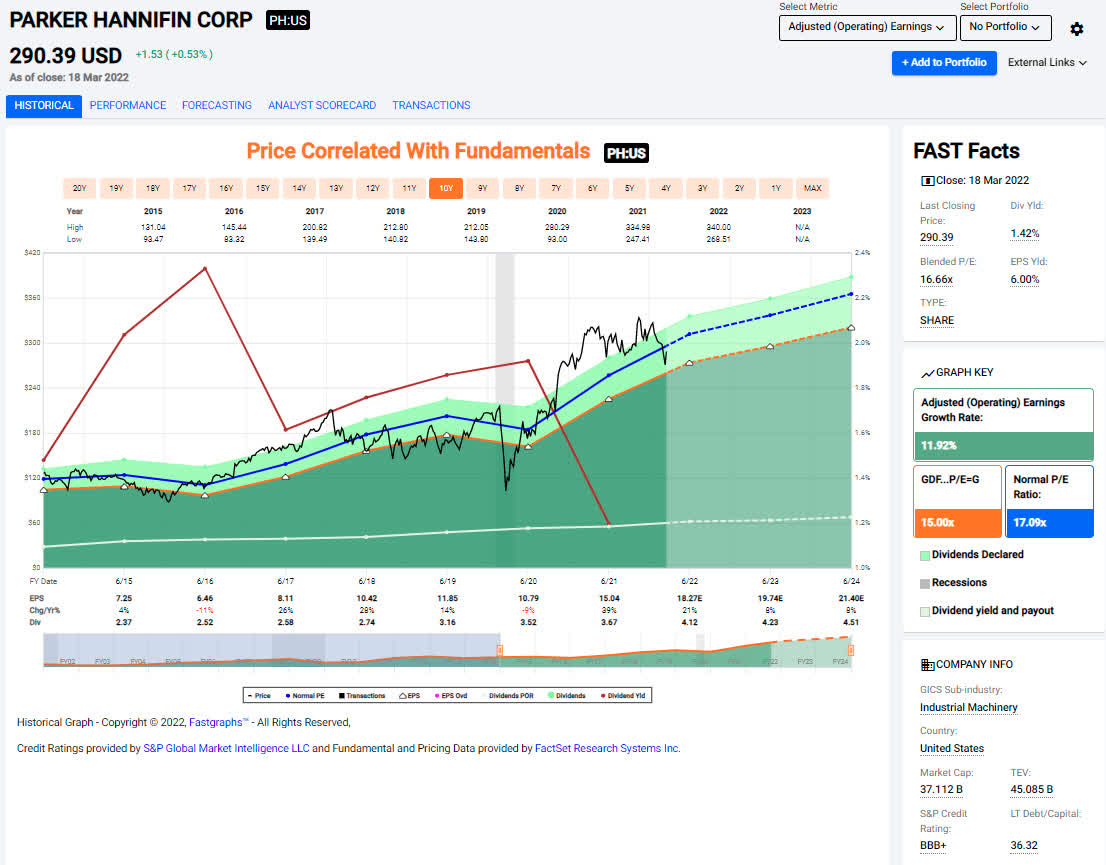Click the left handle of the timeline range slider
The width and height of the screenshot is (1106, 865).
[499, 650]
